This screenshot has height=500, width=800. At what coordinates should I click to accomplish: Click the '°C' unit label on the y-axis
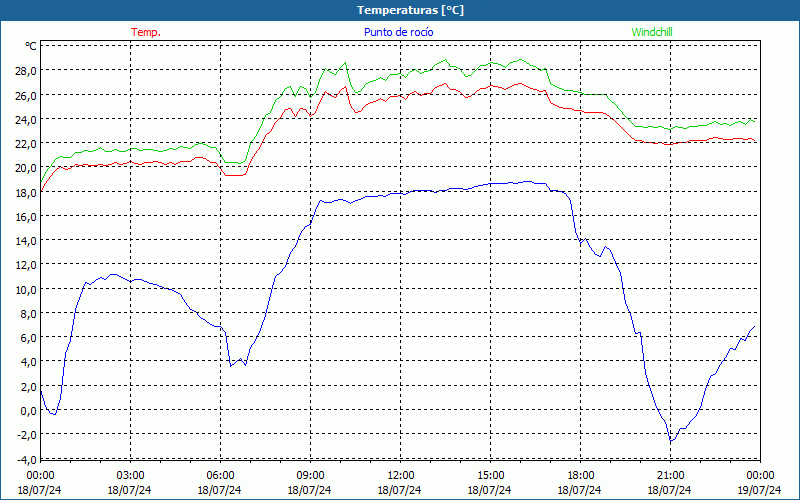pos(31,46)
